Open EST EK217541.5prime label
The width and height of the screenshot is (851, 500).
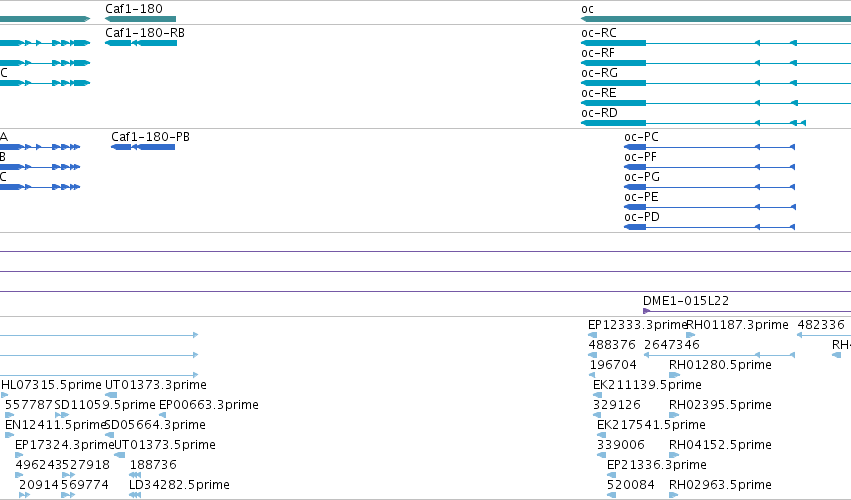click(651, 425)
